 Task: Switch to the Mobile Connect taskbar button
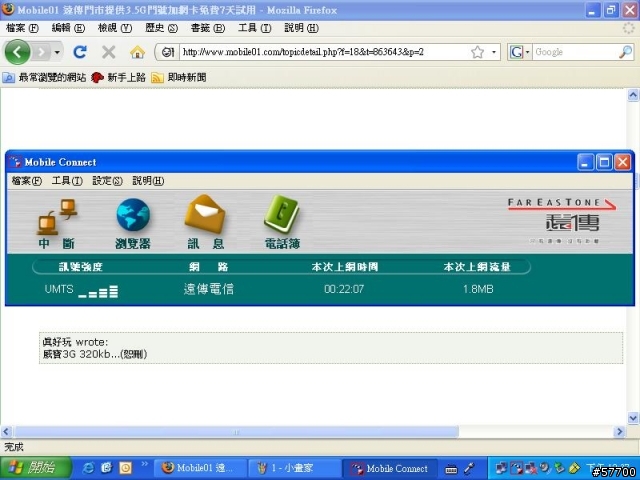click(389, 468)
